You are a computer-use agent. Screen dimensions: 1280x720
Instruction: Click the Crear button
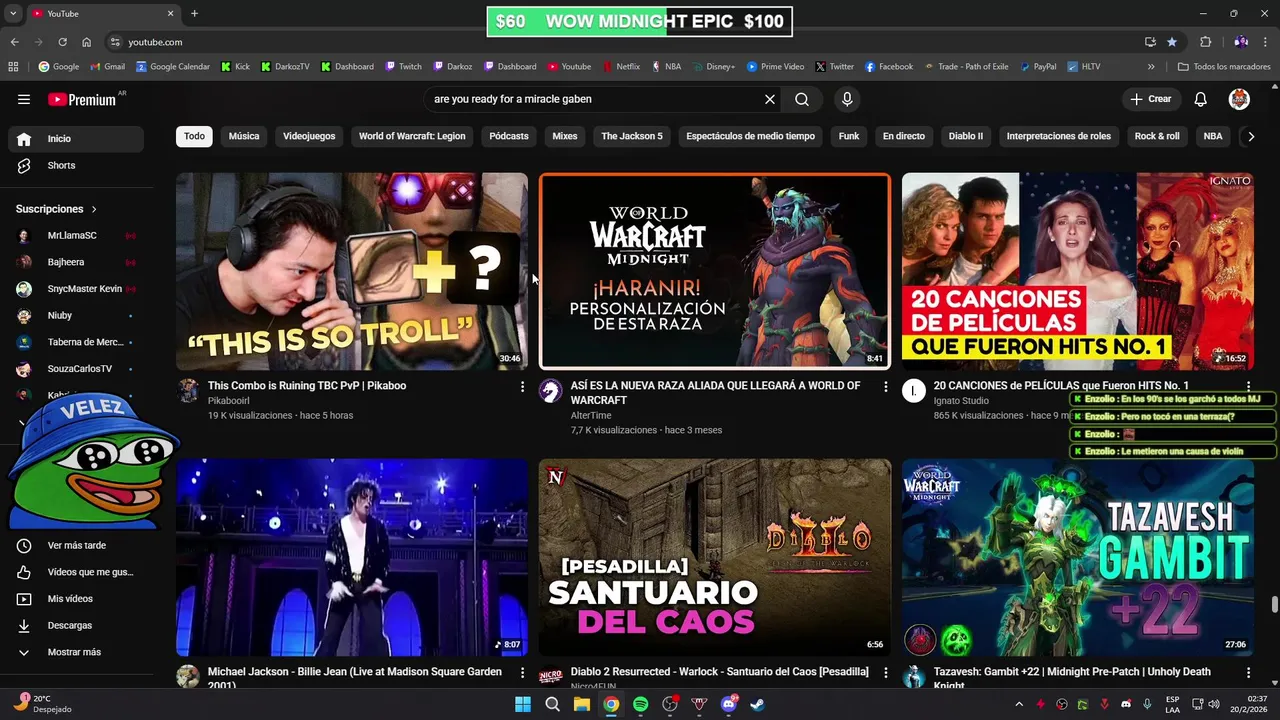click(x=1151, y=99)
